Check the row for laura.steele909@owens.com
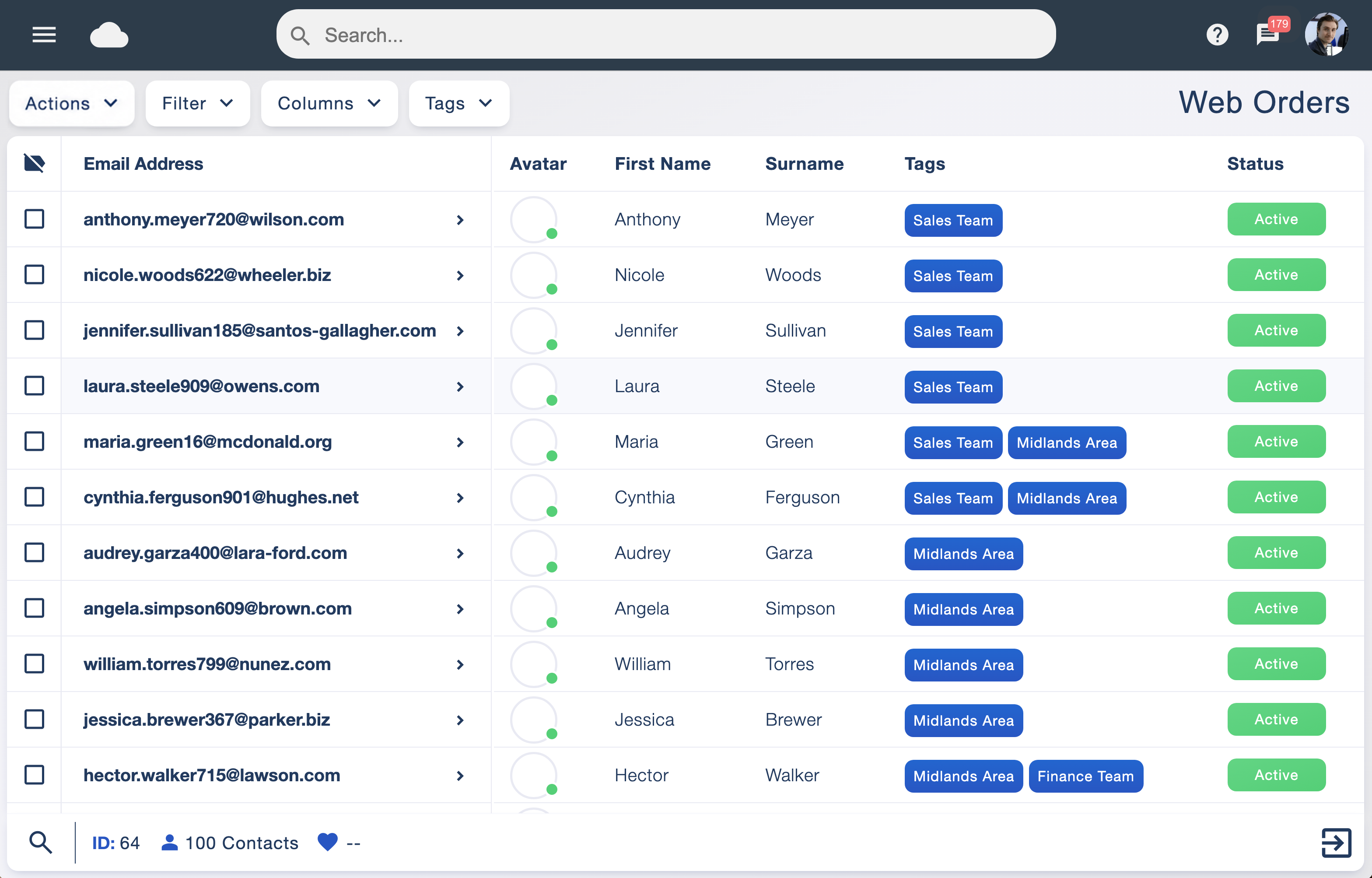 point(35,386)
